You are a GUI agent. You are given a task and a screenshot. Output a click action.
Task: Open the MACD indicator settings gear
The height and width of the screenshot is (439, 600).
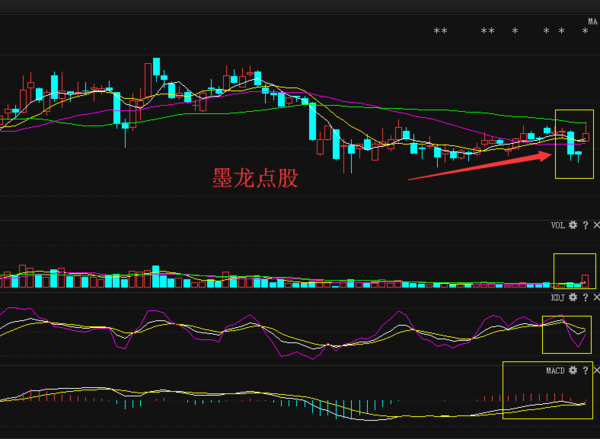tap(572, 370)
